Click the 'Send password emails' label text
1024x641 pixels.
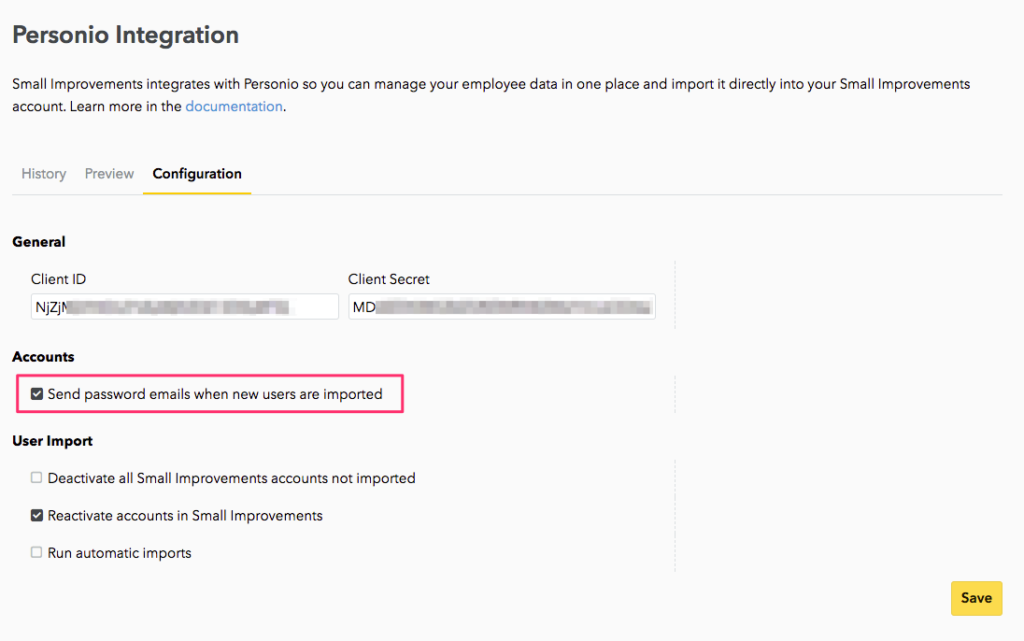click(x=215, y=394)
